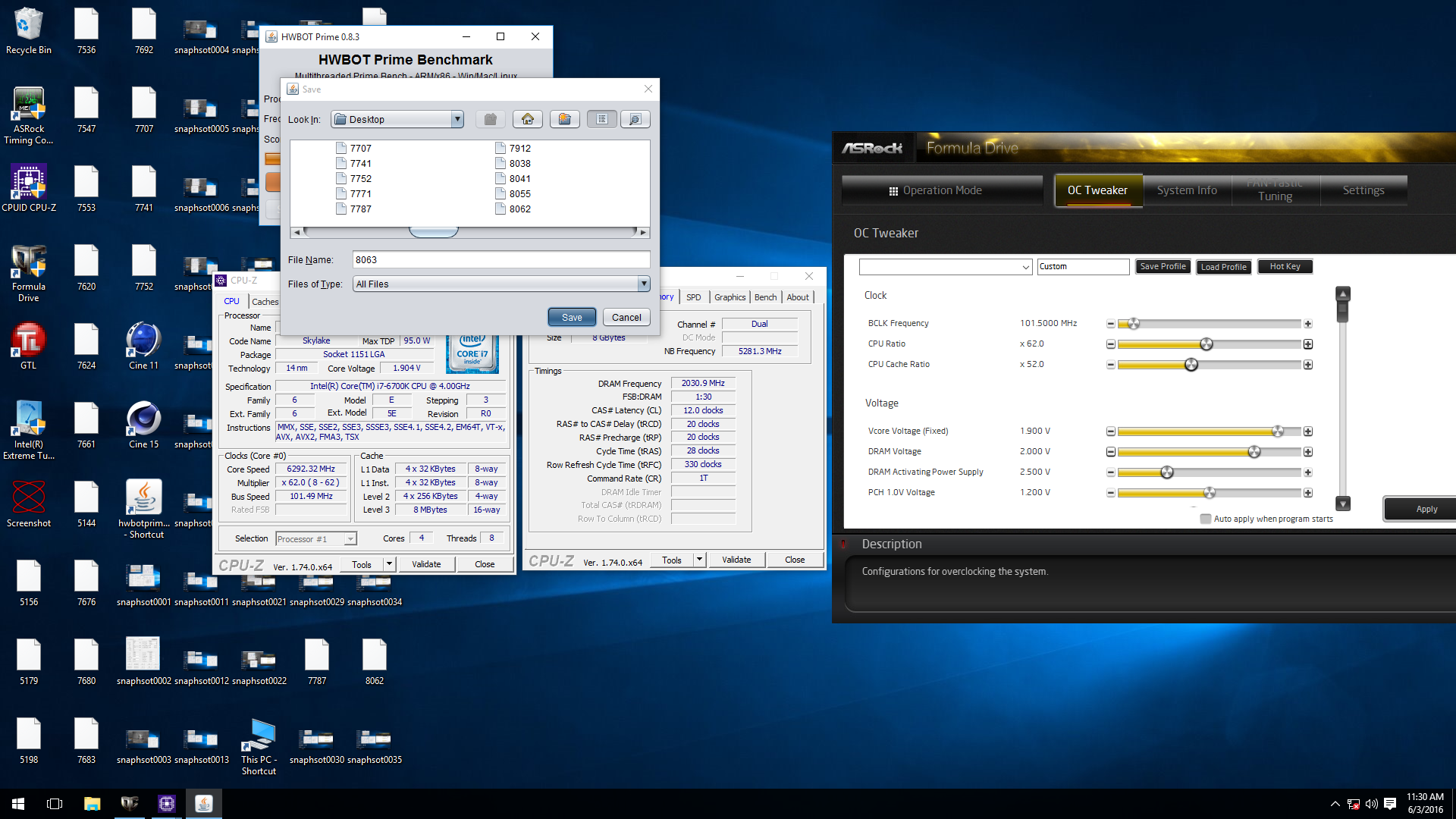Open the SPD tab in right CPU-Z
This screenshot has height=819, width=1456.
point(693,297)
